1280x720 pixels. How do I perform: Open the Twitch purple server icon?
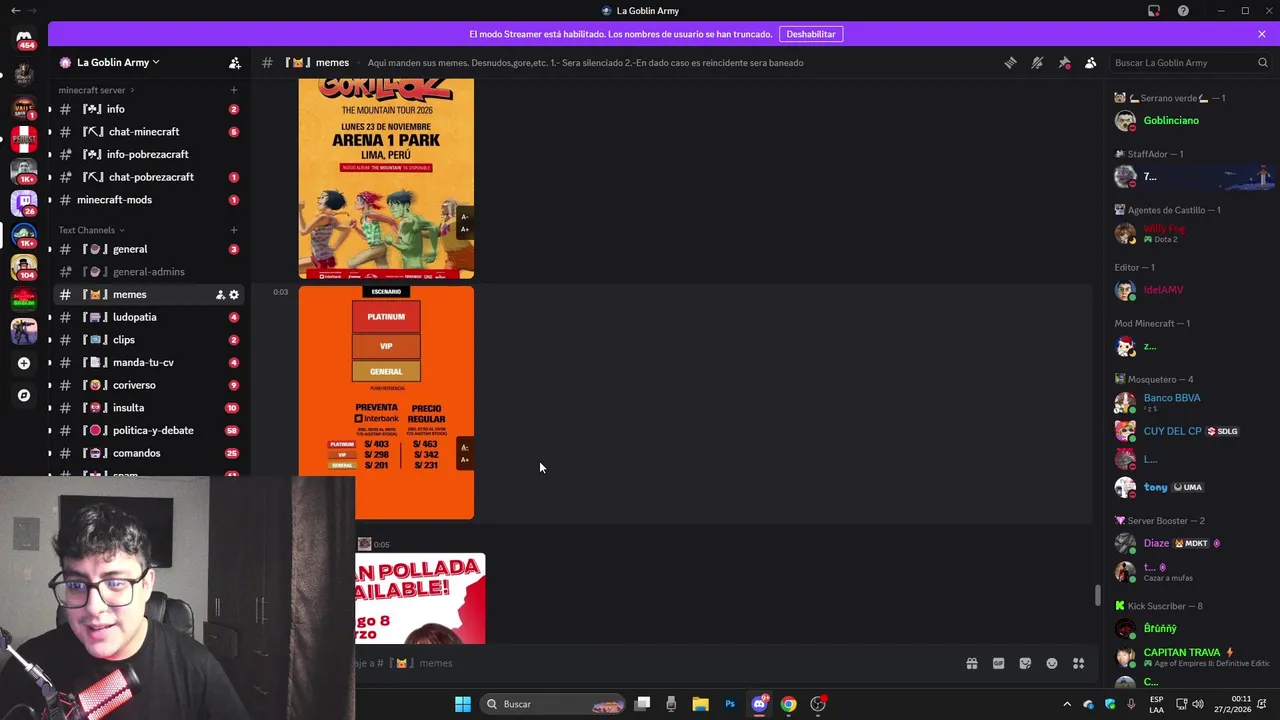click(x=24, y=203)
